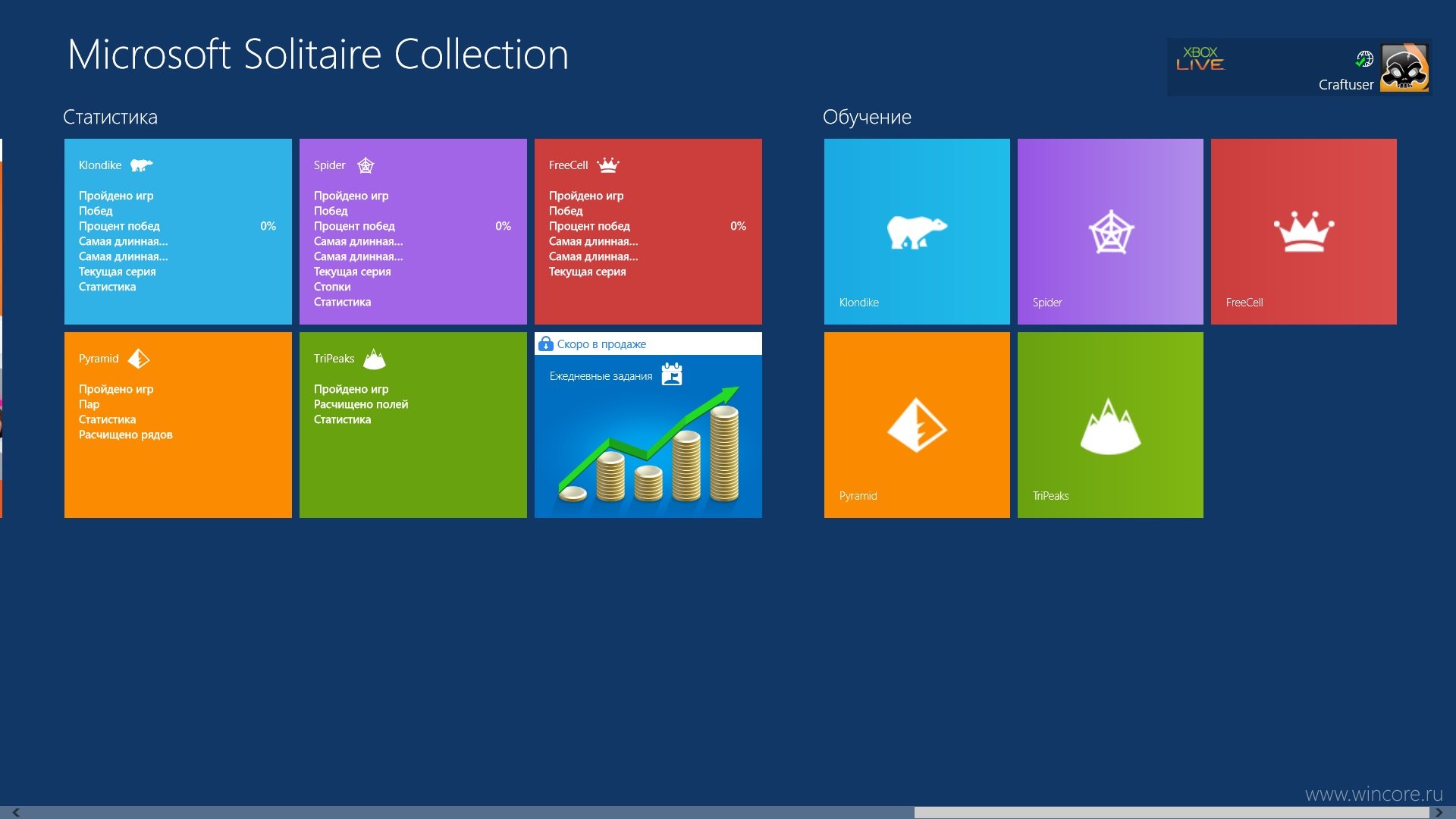Viewport: 1456px width, 819px height.
Task: Open Статистика link in Spider tile
Action: 343,302
